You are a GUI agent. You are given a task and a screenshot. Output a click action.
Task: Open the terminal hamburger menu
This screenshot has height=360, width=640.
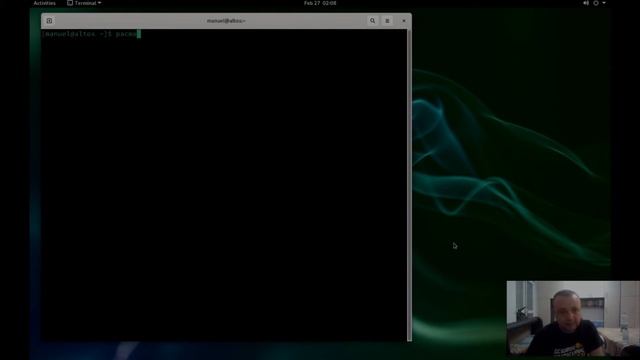387,21
